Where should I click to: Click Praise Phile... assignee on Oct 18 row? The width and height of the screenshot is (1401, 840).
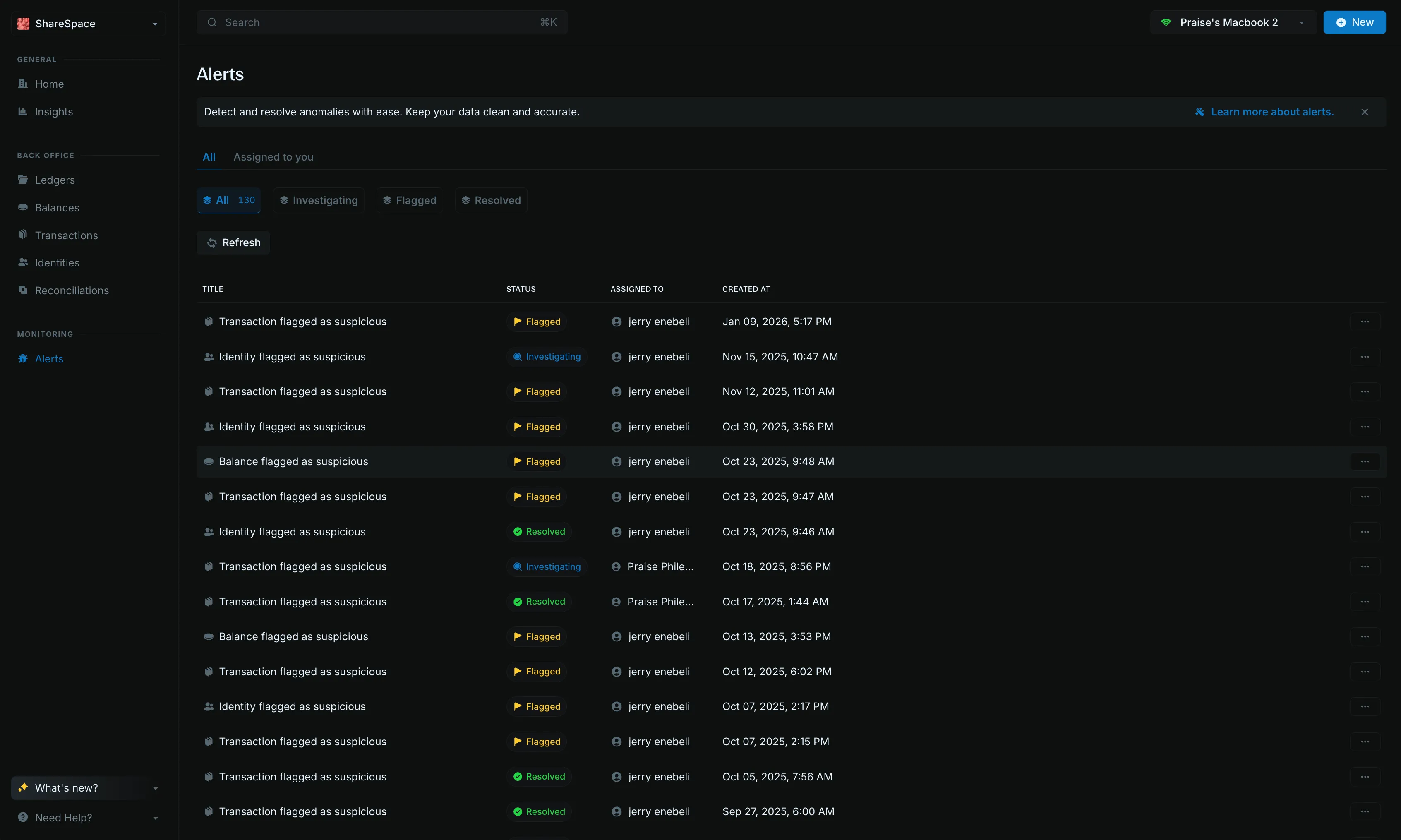point(653,566)
